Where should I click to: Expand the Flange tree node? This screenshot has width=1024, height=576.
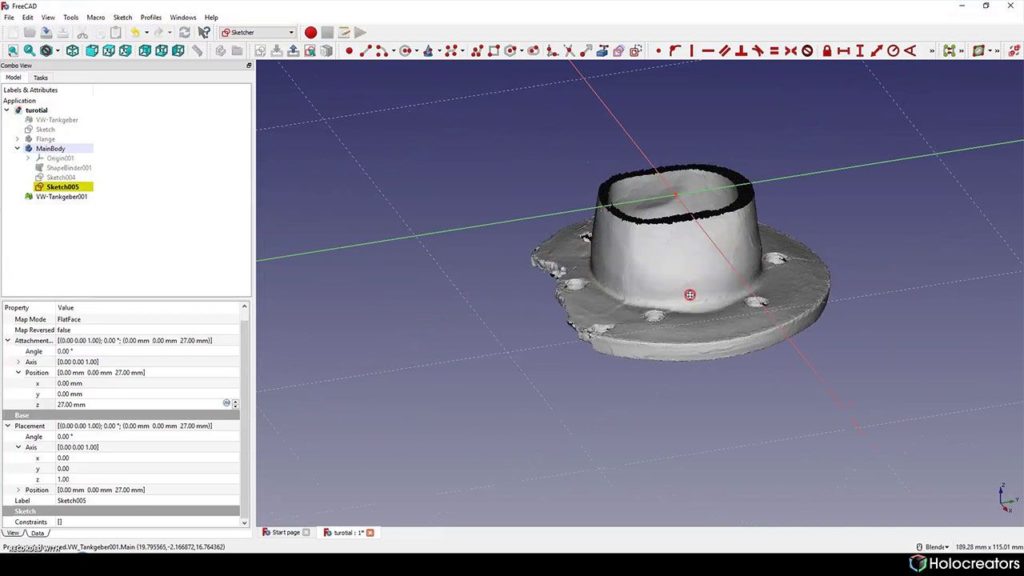(x=18, y=139)
